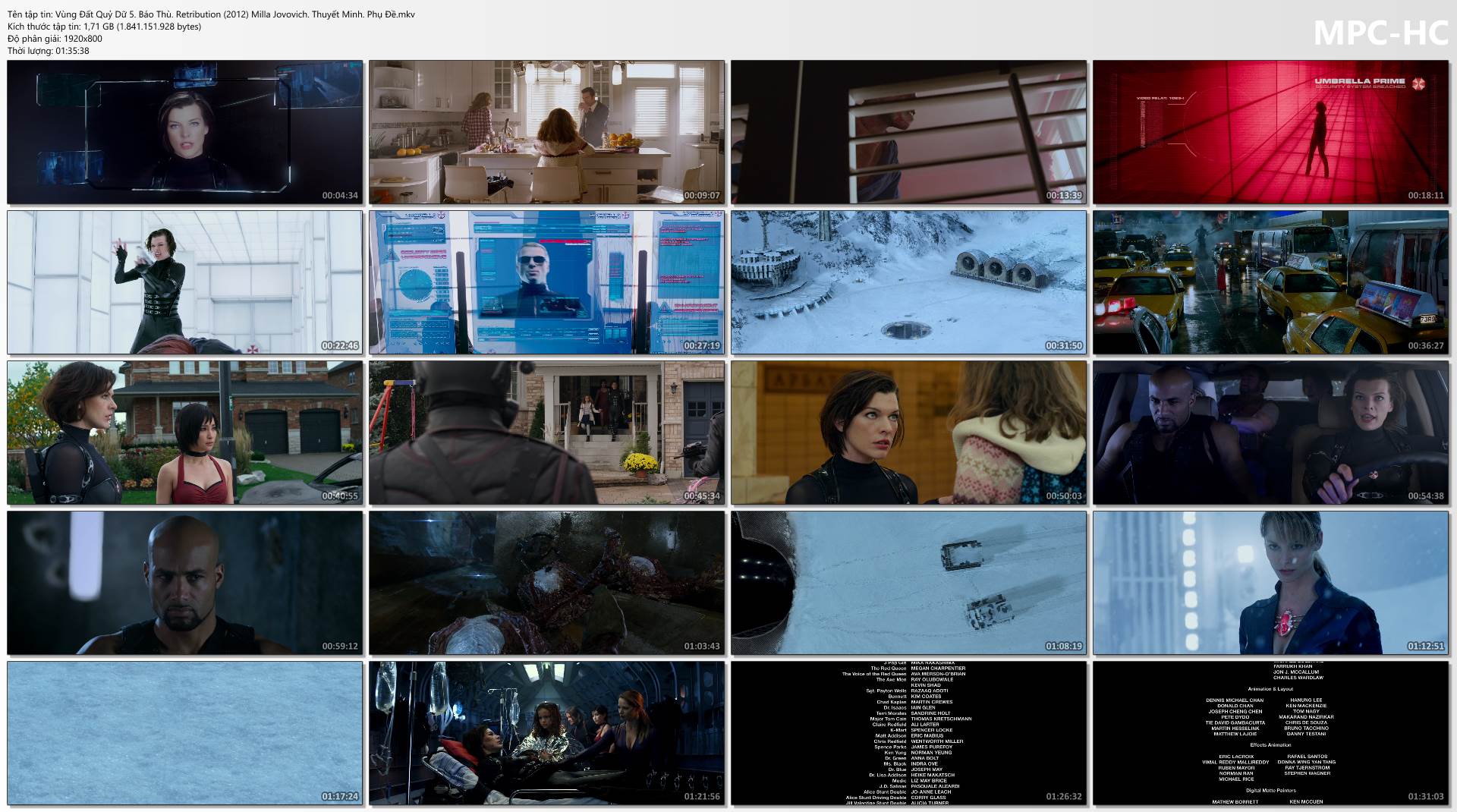Select the yellow taxis street thumbnail at 00:36:27
The width and height of the screenshot is (1457, 812).
(1271, 283)
